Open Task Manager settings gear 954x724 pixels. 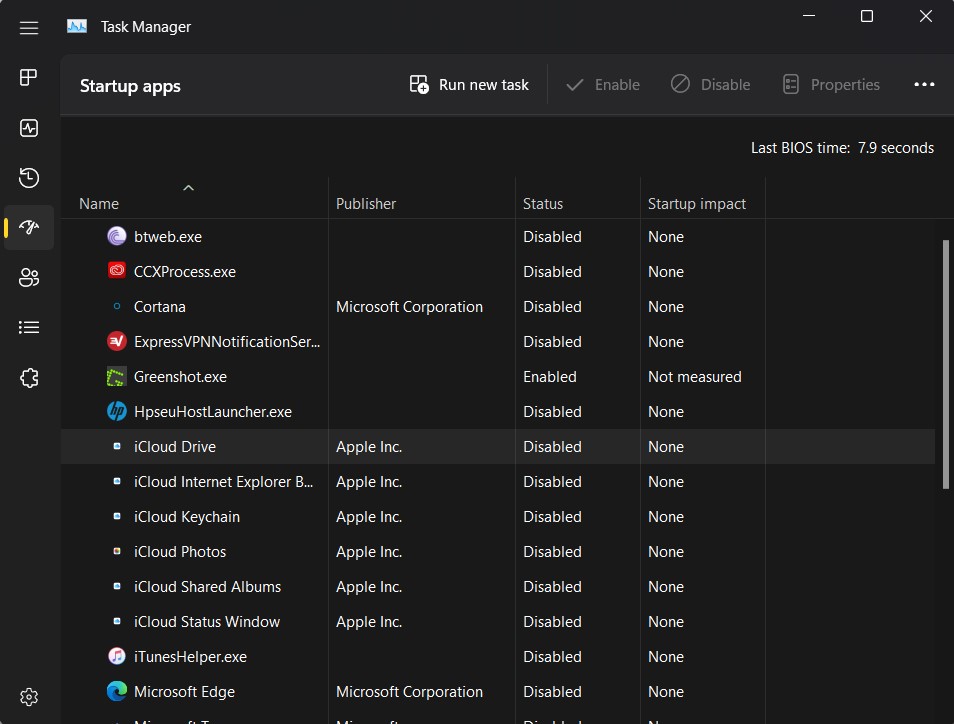[x=29, y=696]
